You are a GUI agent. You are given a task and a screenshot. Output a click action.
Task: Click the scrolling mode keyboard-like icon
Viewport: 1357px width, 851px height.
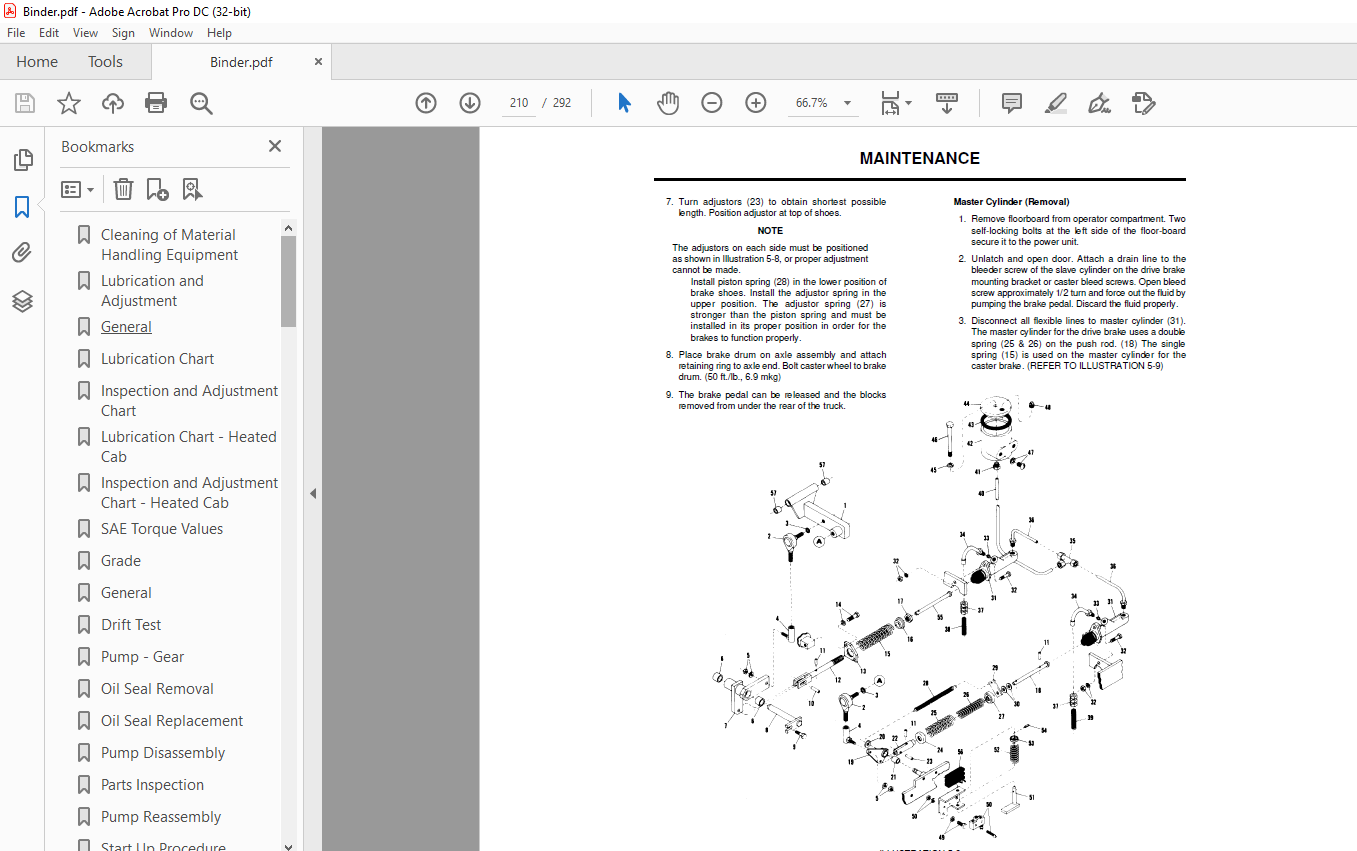point(947,103)
